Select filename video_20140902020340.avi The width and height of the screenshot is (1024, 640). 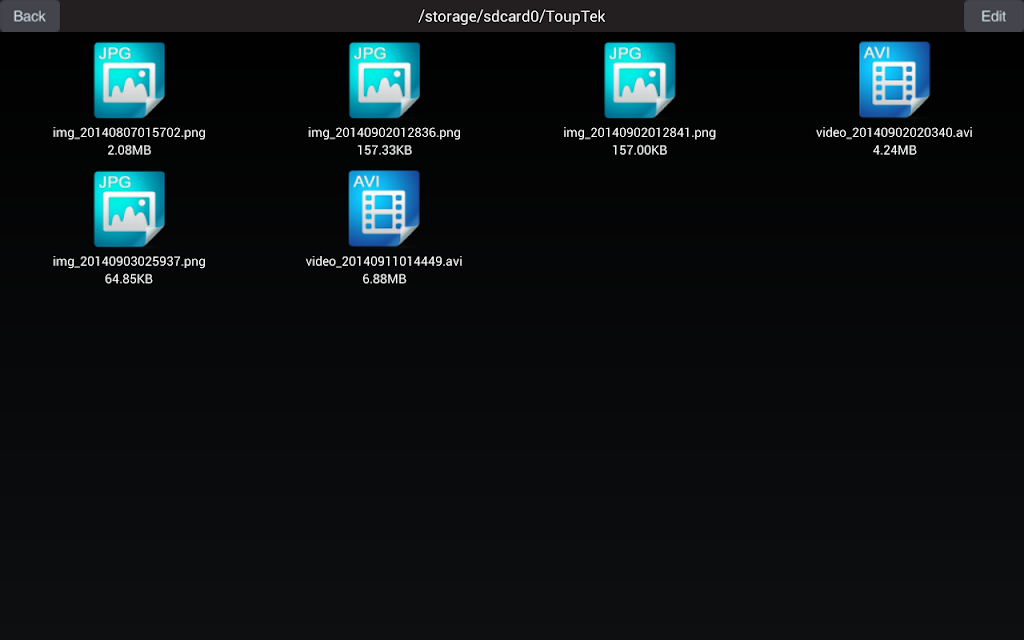click(x=894, y=133)
